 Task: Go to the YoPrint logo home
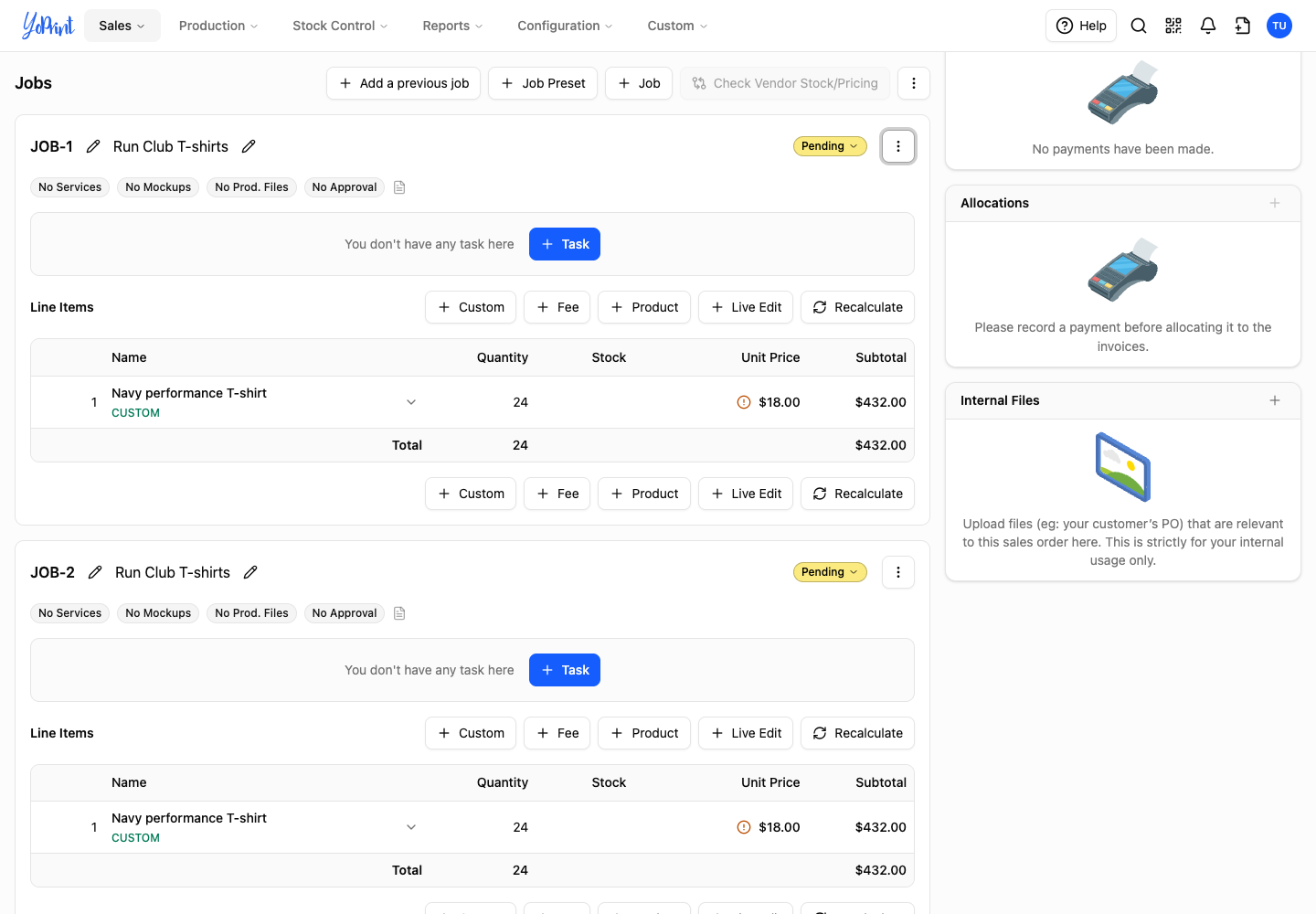pos(48,26)
